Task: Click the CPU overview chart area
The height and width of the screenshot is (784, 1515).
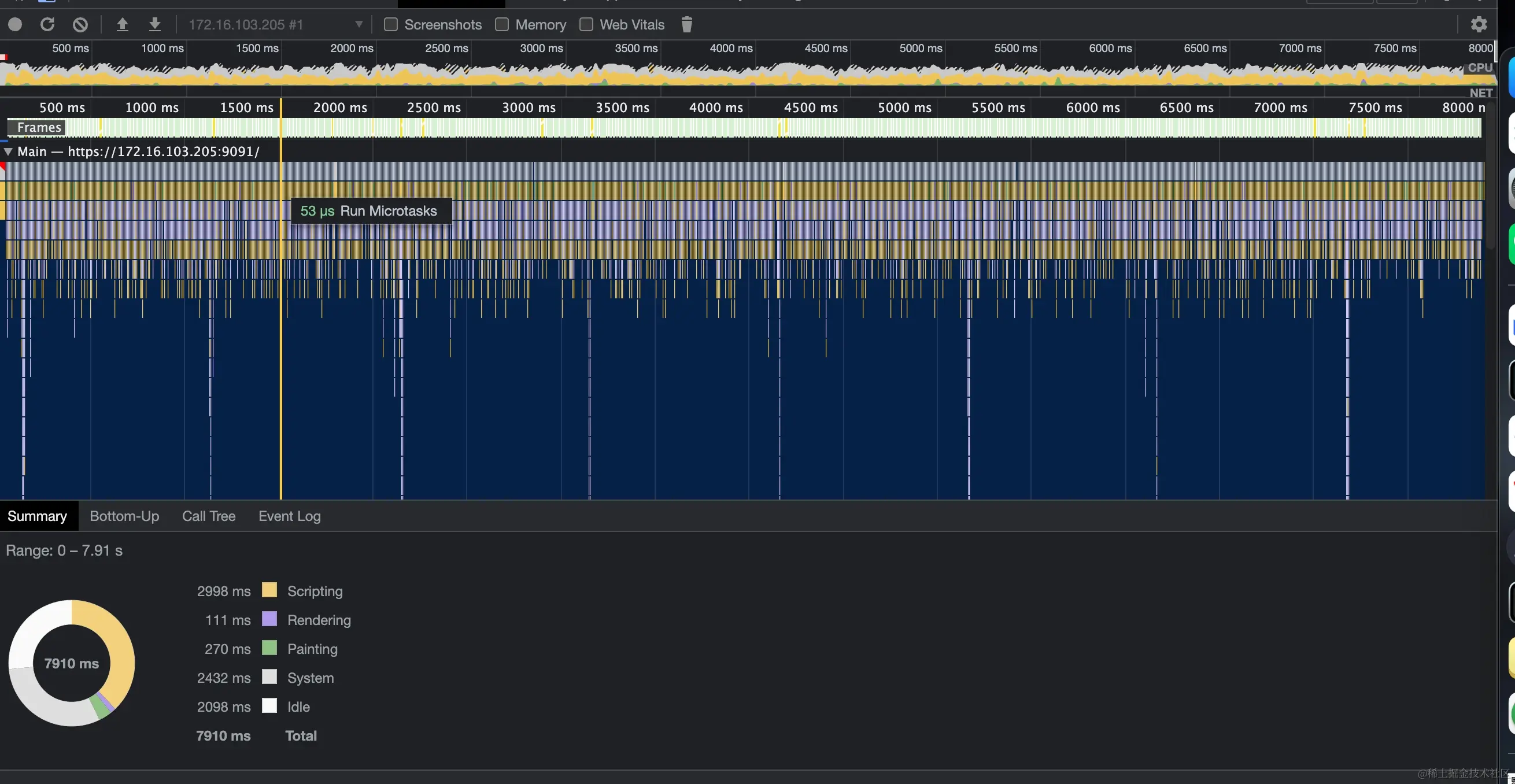Action: 705,73
